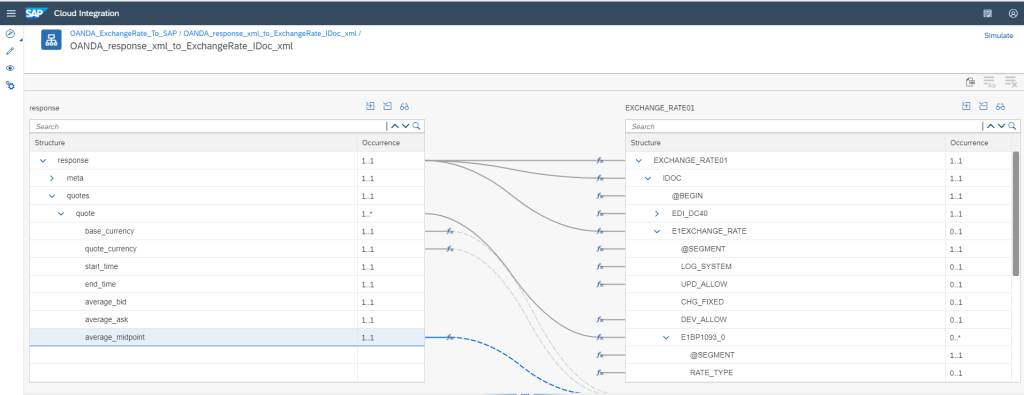Open the Discover compass icon in the sidebar

coord(10,33)
